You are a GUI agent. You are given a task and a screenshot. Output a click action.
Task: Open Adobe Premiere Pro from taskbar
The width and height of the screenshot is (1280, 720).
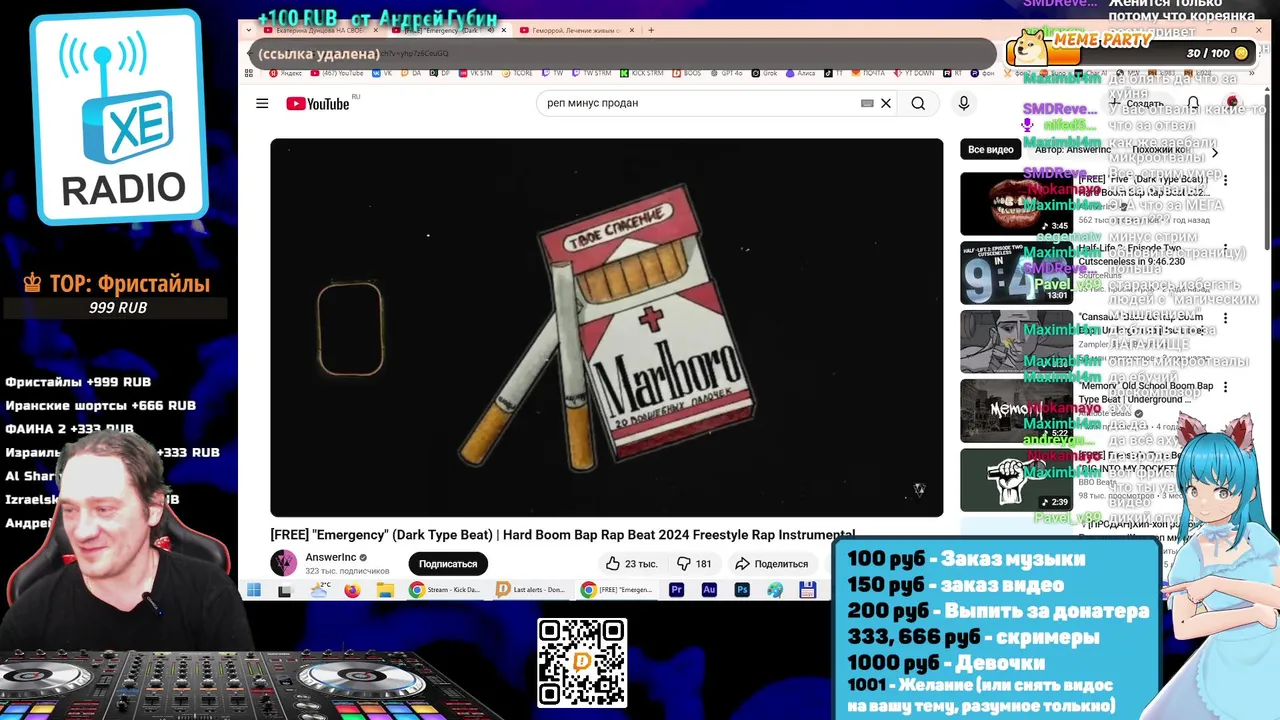tap(677, 590)
